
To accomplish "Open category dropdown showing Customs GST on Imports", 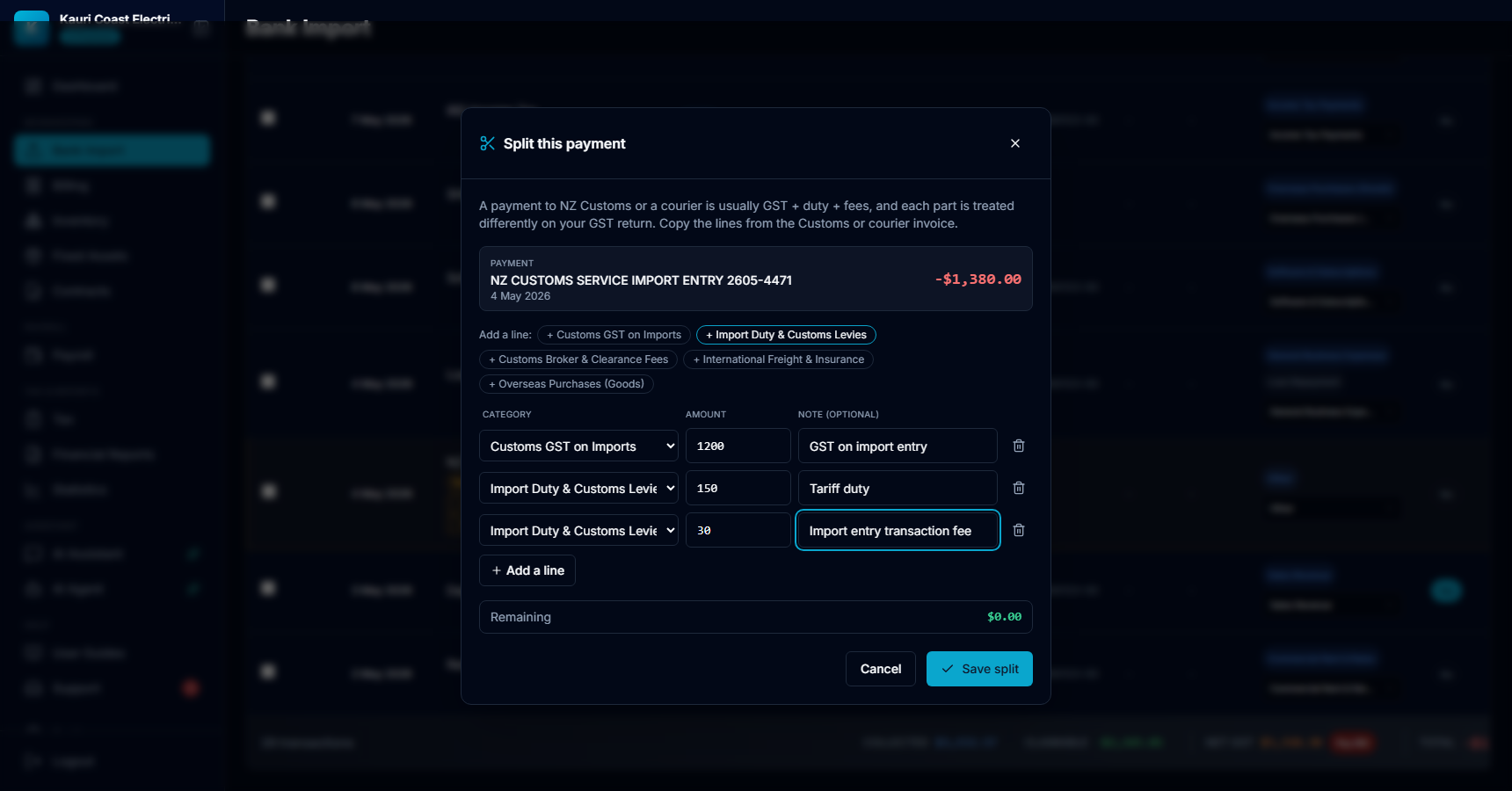I will tap(578, 446).
